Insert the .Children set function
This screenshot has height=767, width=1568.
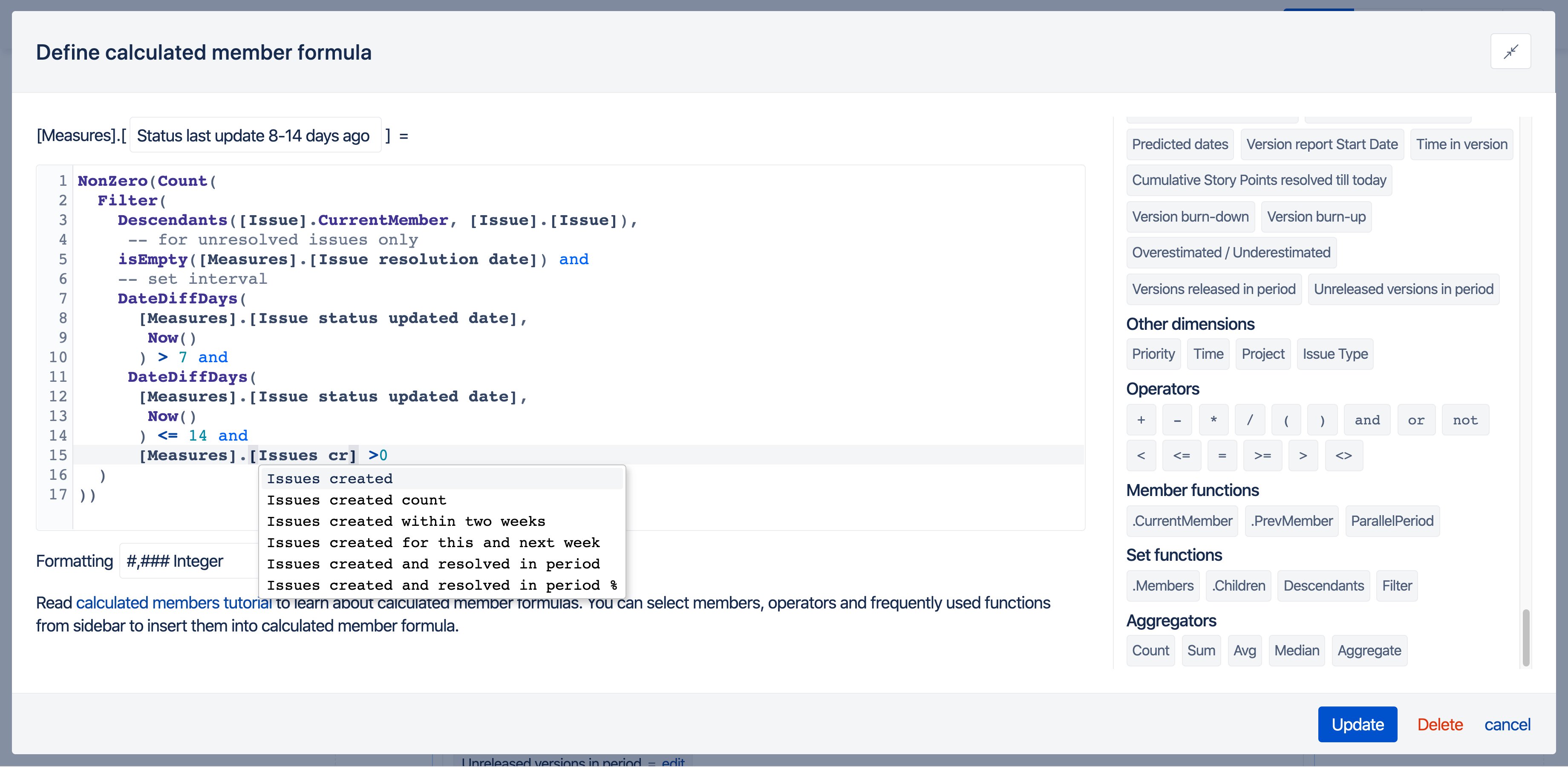point(1238,586)
